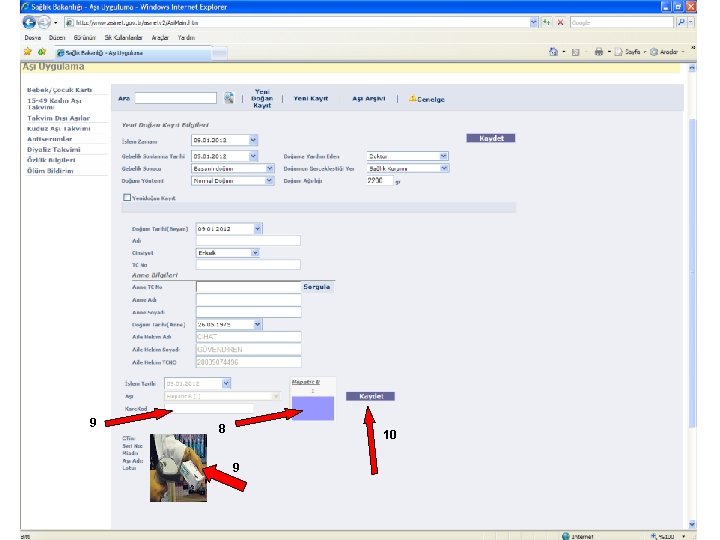Viewport: 720px width, 540px height.
Task: Open a new blank browser tab
Action: 219,53
